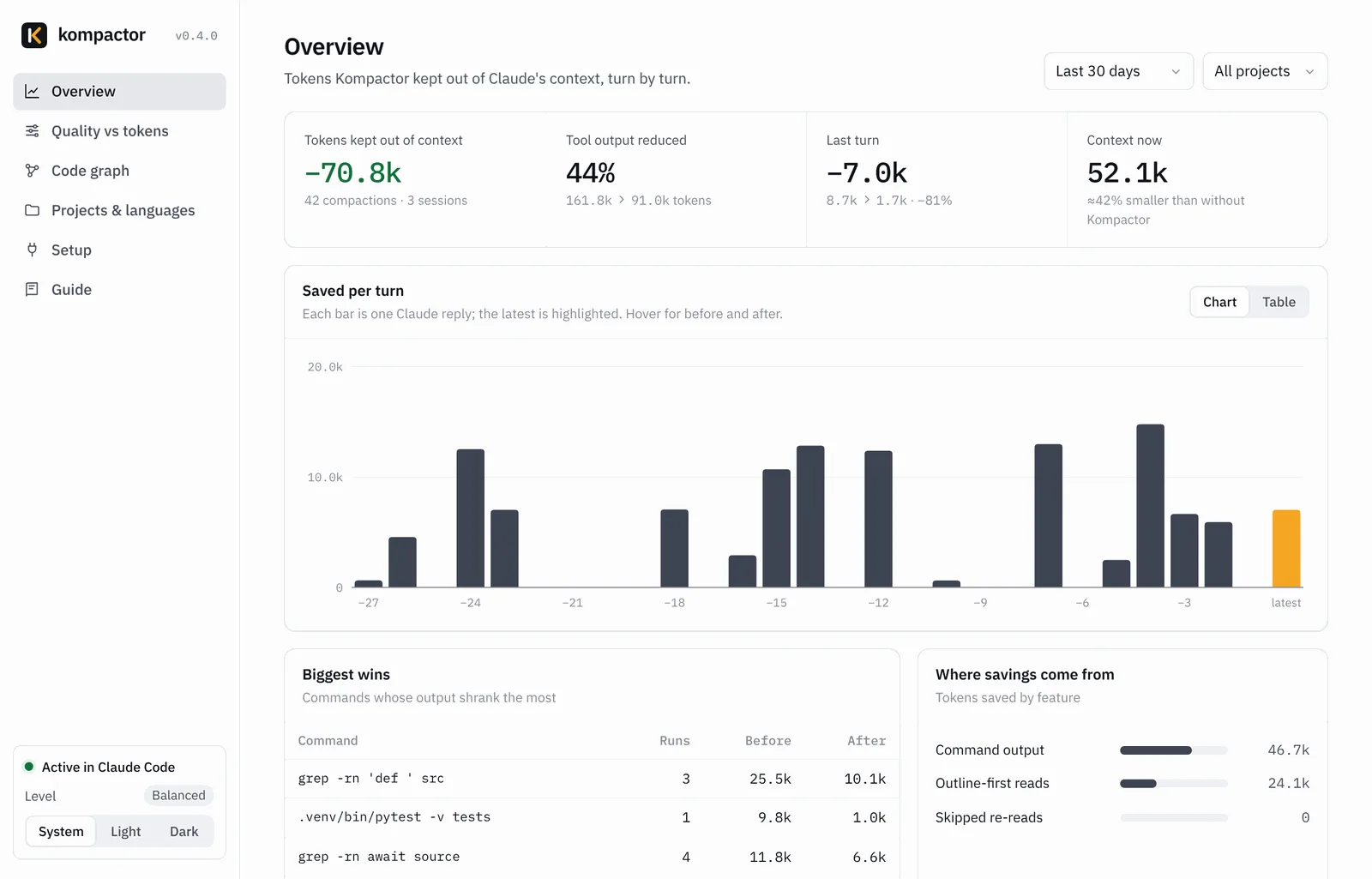The height and width of the screenshot is (879, 1372).
Task: Click the −7.0k last turn value
Action: pos(866,173)
